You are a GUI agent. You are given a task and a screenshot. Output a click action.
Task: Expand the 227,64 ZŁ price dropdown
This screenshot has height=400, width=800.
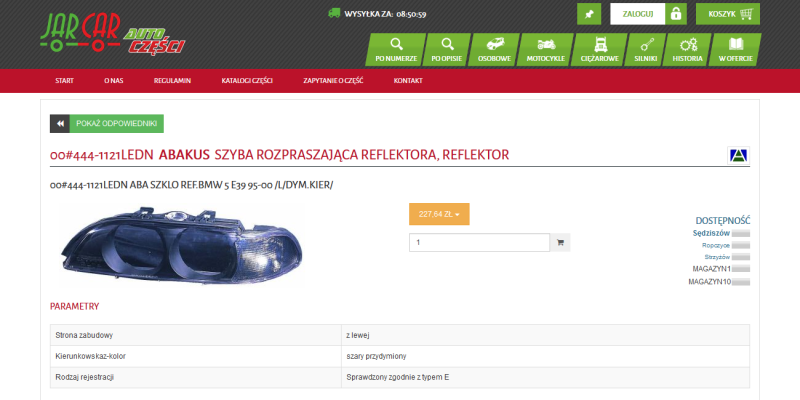[439, 214]
